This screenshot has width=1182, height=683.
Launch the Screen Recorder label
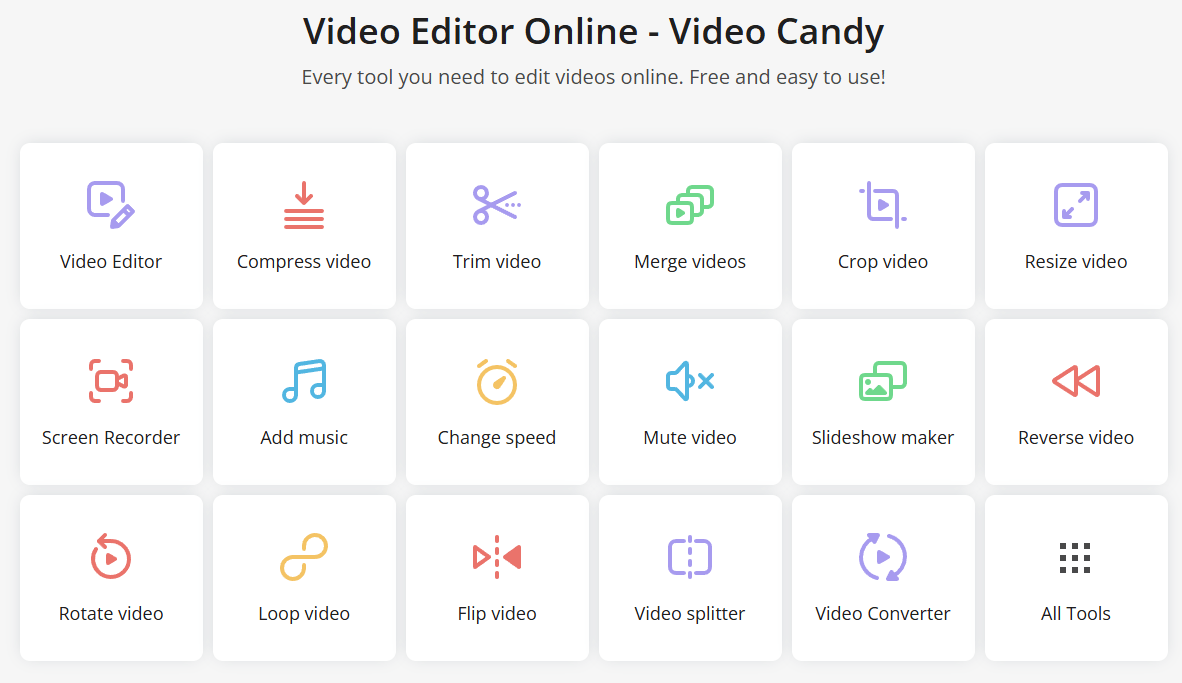point(111,437)
